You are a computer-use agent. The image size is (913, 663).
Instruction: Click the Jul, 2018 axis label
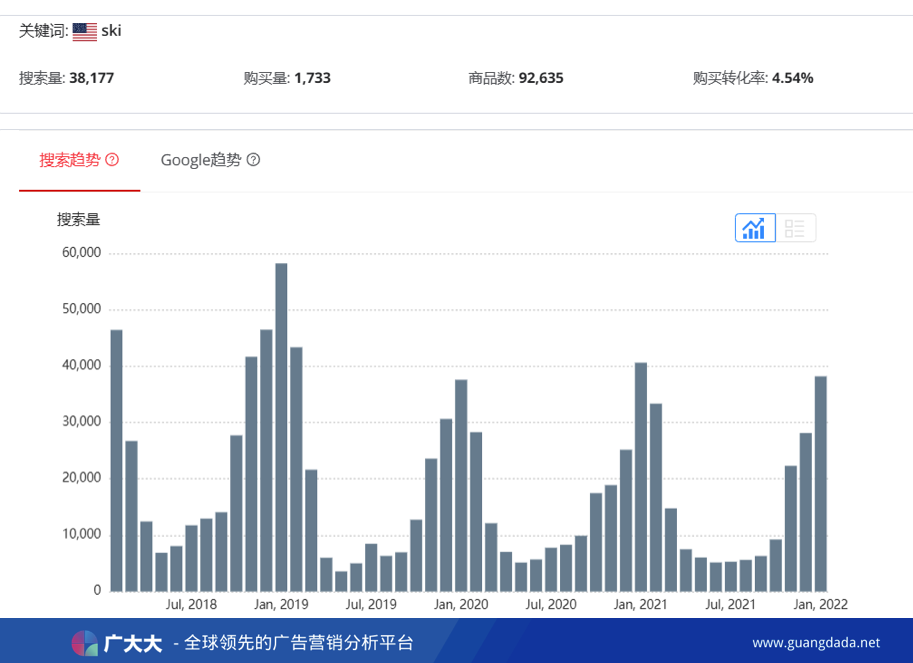pos(191,605)
